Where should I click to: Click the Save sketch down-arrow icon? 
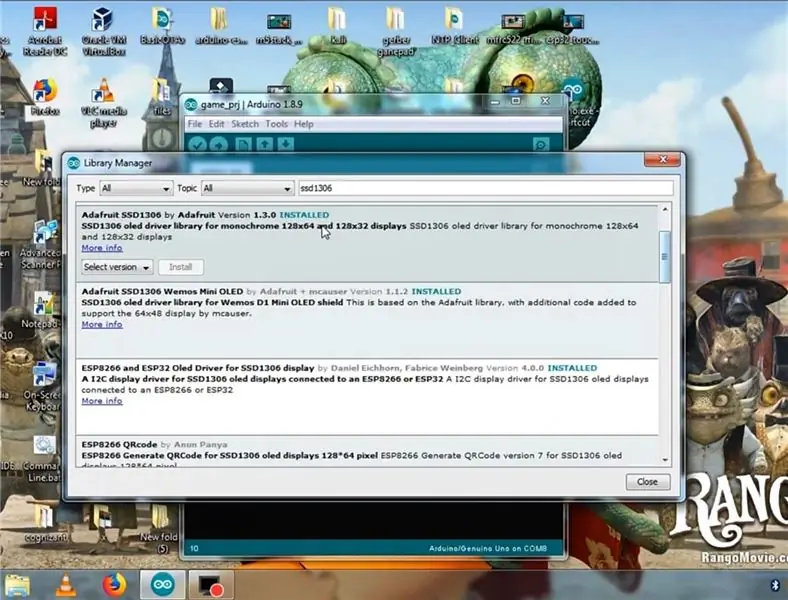[x=285, y=145]
